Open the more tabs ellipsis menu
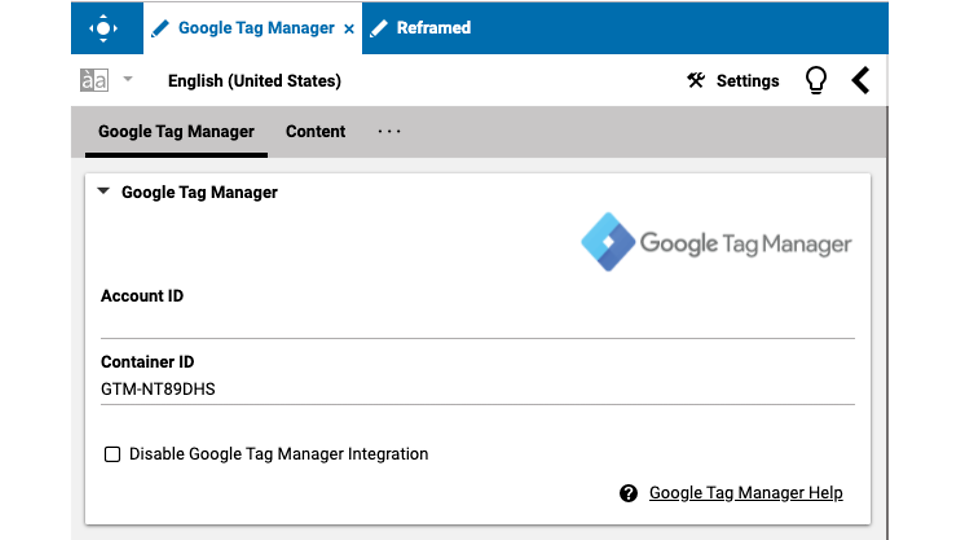This screenshot has height=540, width=960. [389, 131]
